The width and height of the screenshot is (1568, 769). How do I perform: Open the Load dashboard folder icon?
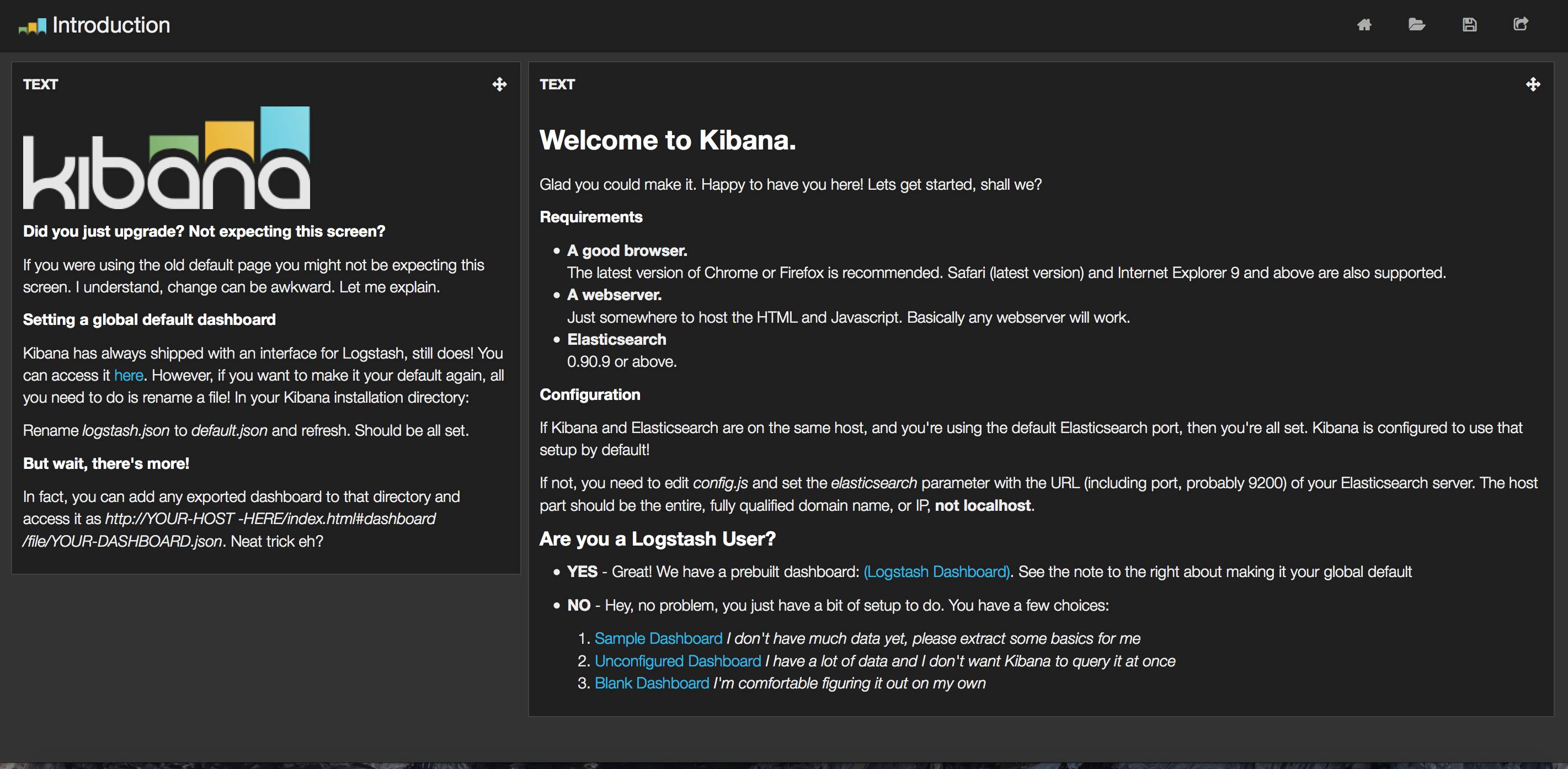point(1416,24)
